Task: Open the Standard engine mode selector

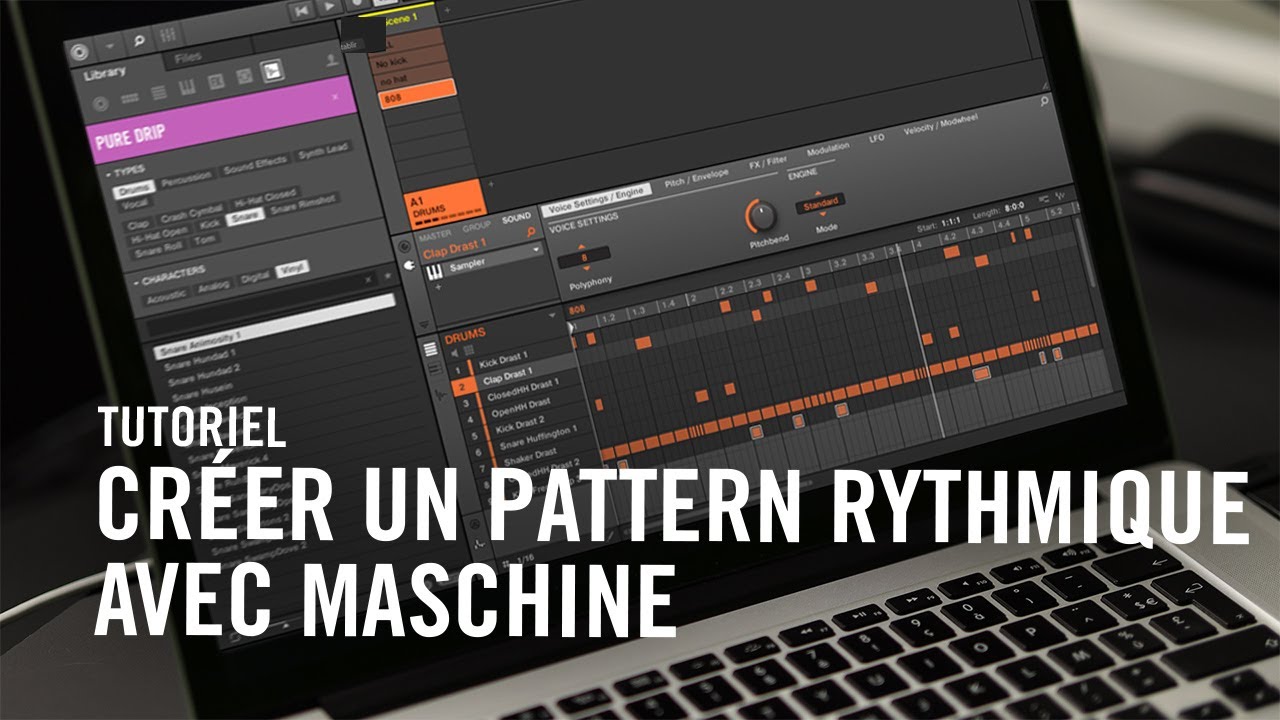Action: (x=818, y=203)
